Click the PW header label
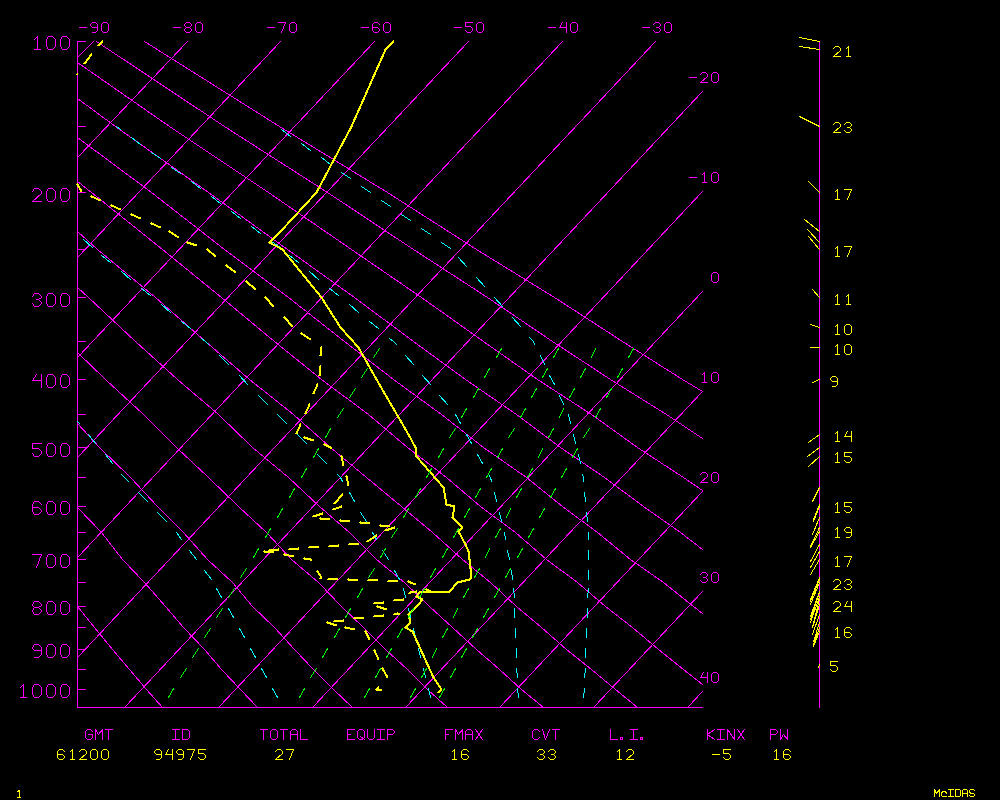 pos(778,735)
